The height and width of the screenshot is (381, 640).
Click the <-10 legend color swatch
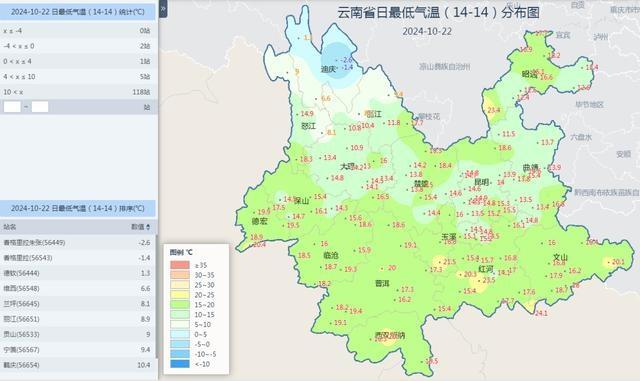click(x=180, y=363)
